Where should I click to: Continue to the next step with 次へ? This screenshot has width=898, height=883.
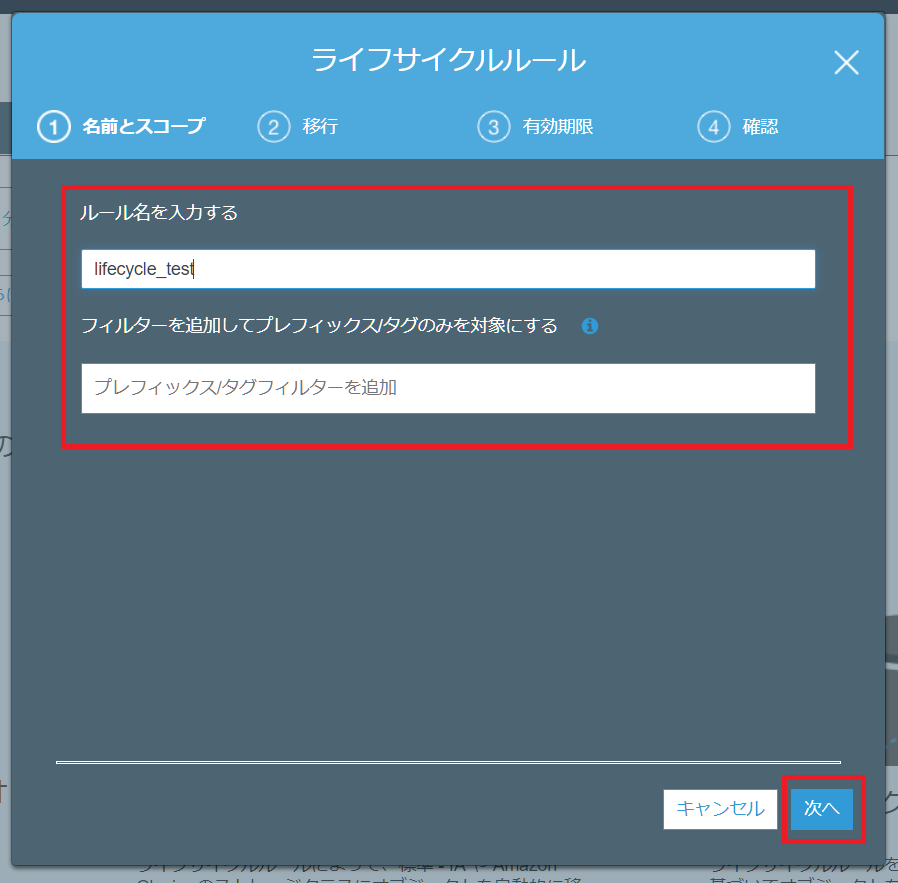click(821, 809)
